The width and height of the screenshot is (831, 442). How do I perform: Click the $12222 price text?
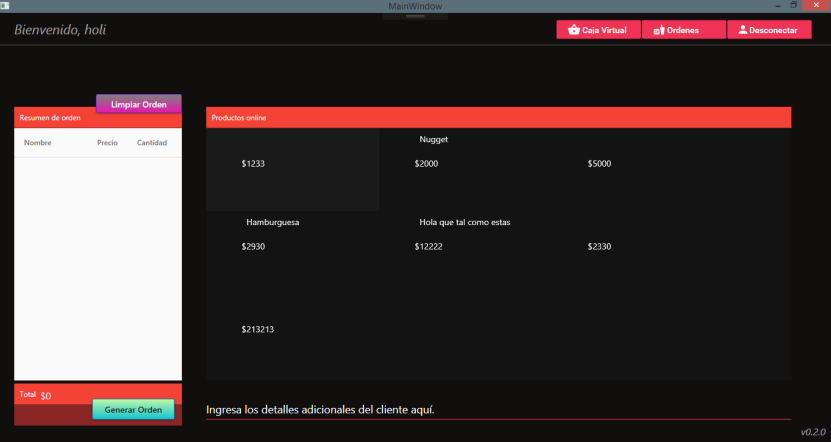pyautogui.click(x=428, y=246)
